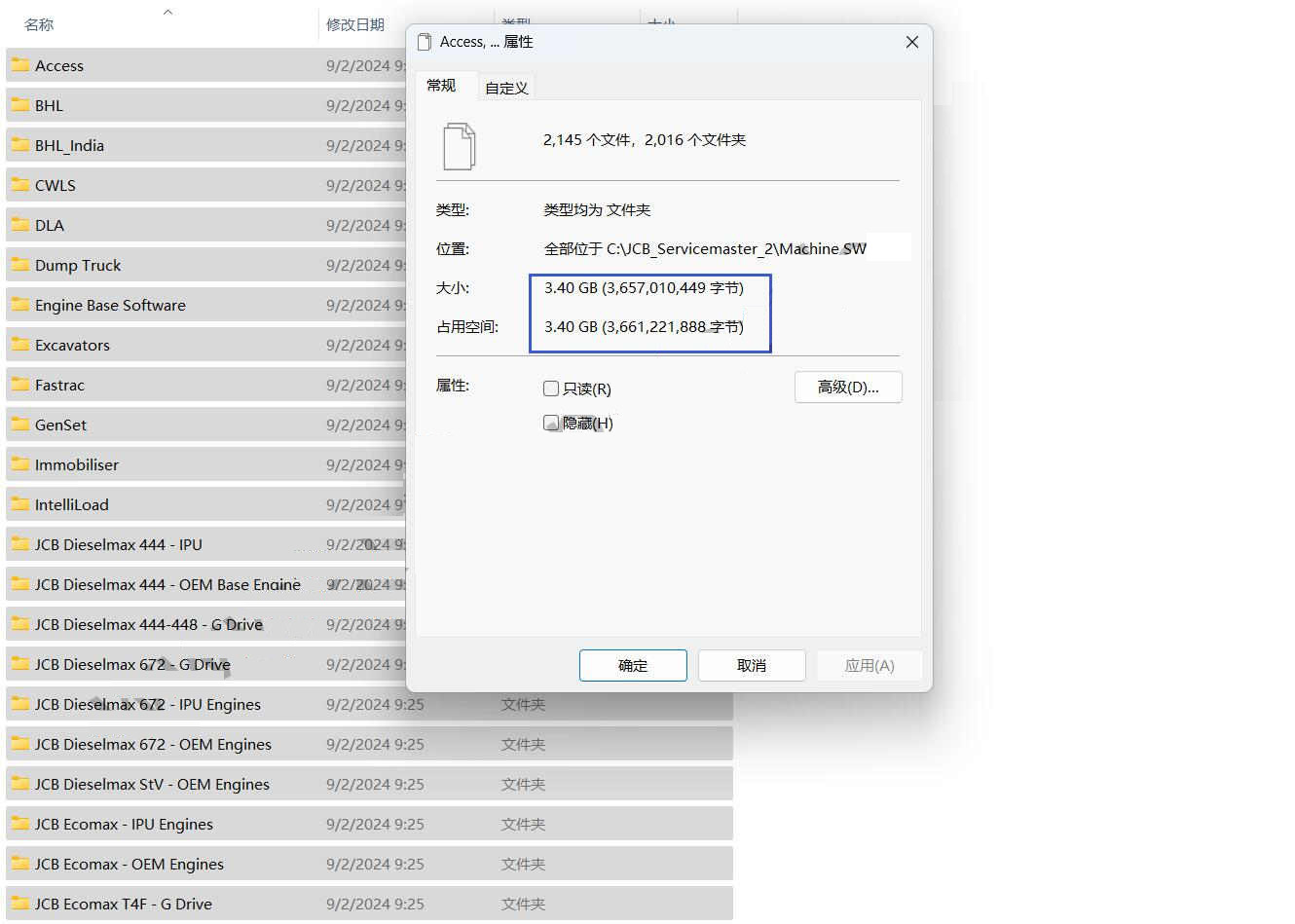This screenshot has width=1295, height=924.
Task: Enable the 只读(R) read-only checkbox
Action: [551, 388]
